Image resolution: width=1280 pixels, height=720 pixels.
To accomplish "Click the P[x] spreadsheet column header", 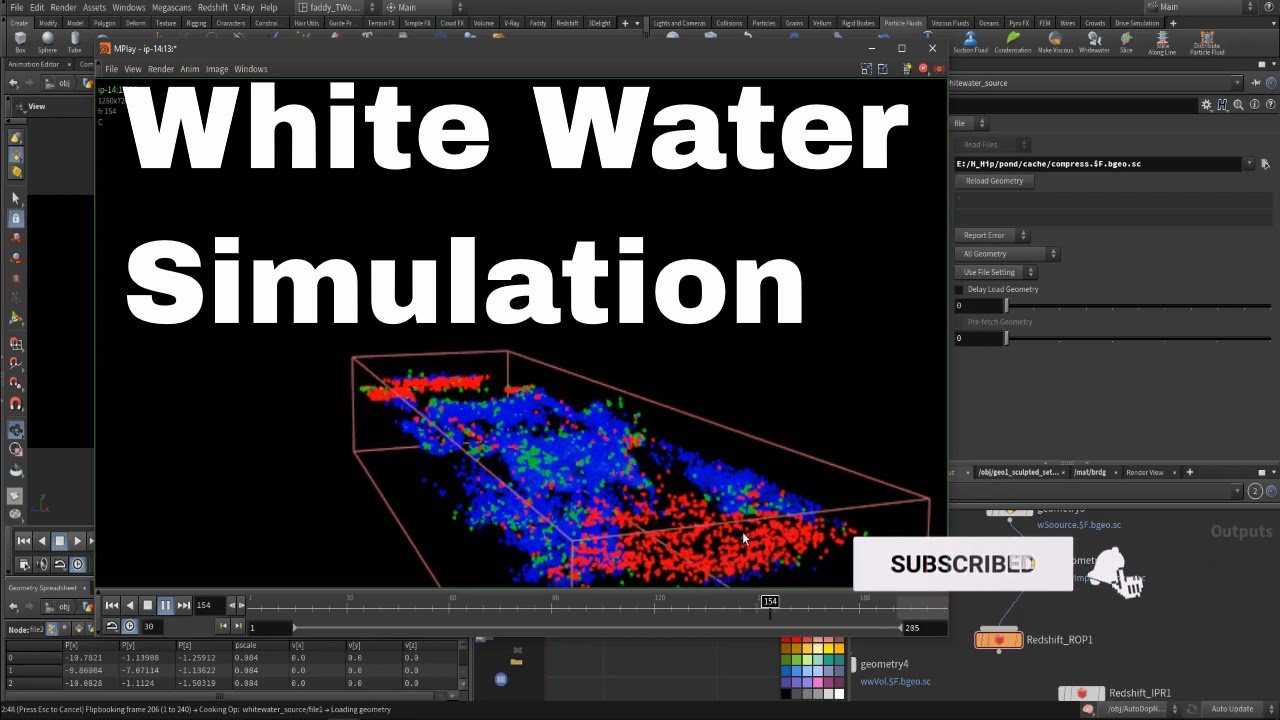I will [x=71, y=645].
